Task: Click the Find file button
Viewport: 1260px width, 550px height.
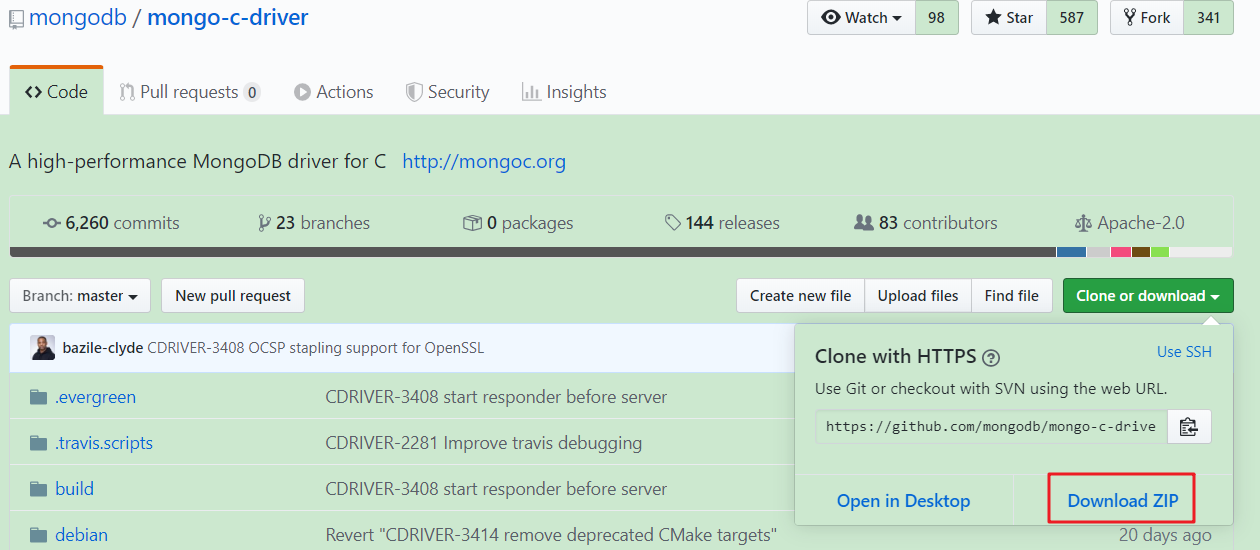Action: [1012, 296]
